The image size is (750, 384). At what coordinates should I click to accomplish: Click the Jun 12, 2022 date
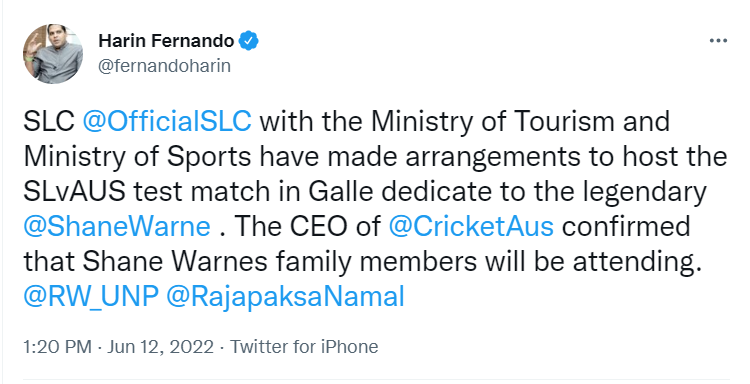click(x=160, y=347)
